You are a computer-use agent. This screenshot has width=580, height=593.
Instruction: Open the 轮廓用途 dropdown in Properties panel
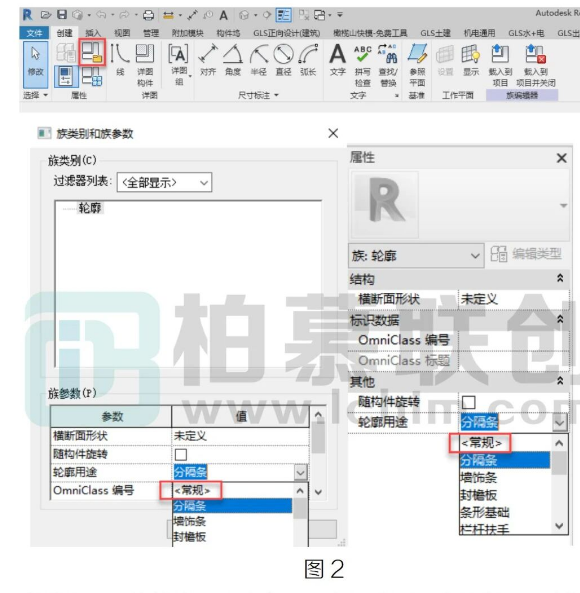point(560,422)
